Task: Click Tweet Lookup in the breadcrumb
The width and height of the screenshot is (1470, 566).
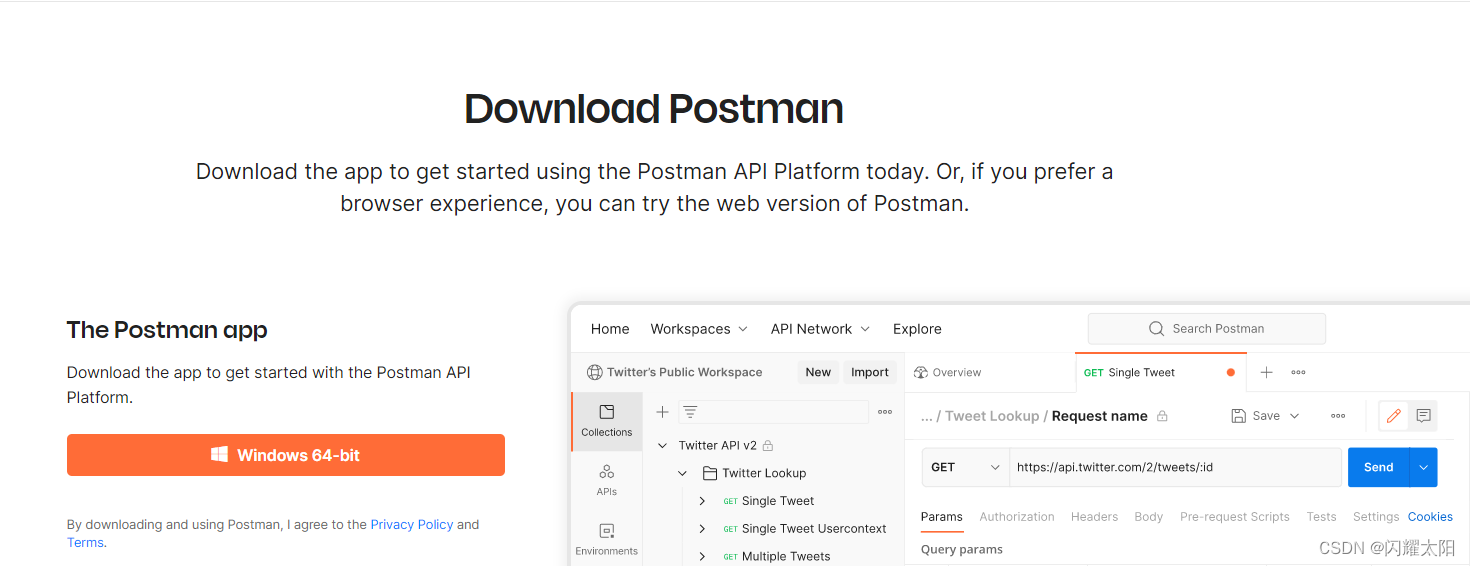Action: click(992, 416)
